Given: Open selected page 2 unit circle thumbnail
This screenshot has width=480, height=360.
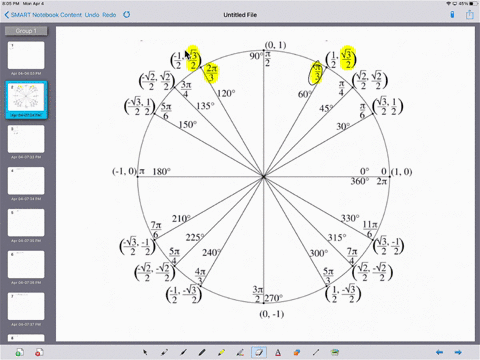Looking at the screenshot, I should point(26,97).
